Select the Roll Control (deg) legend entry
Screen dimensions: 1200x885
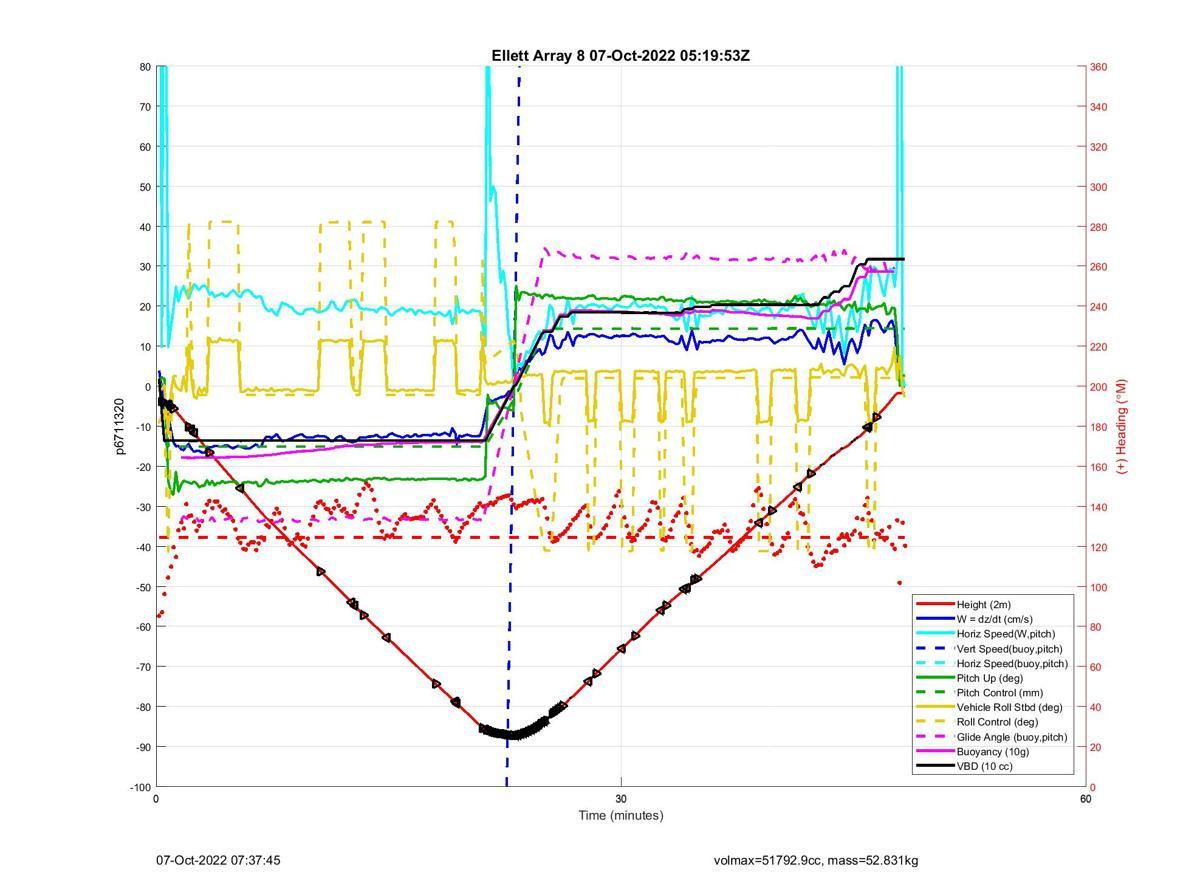(977, 722)
